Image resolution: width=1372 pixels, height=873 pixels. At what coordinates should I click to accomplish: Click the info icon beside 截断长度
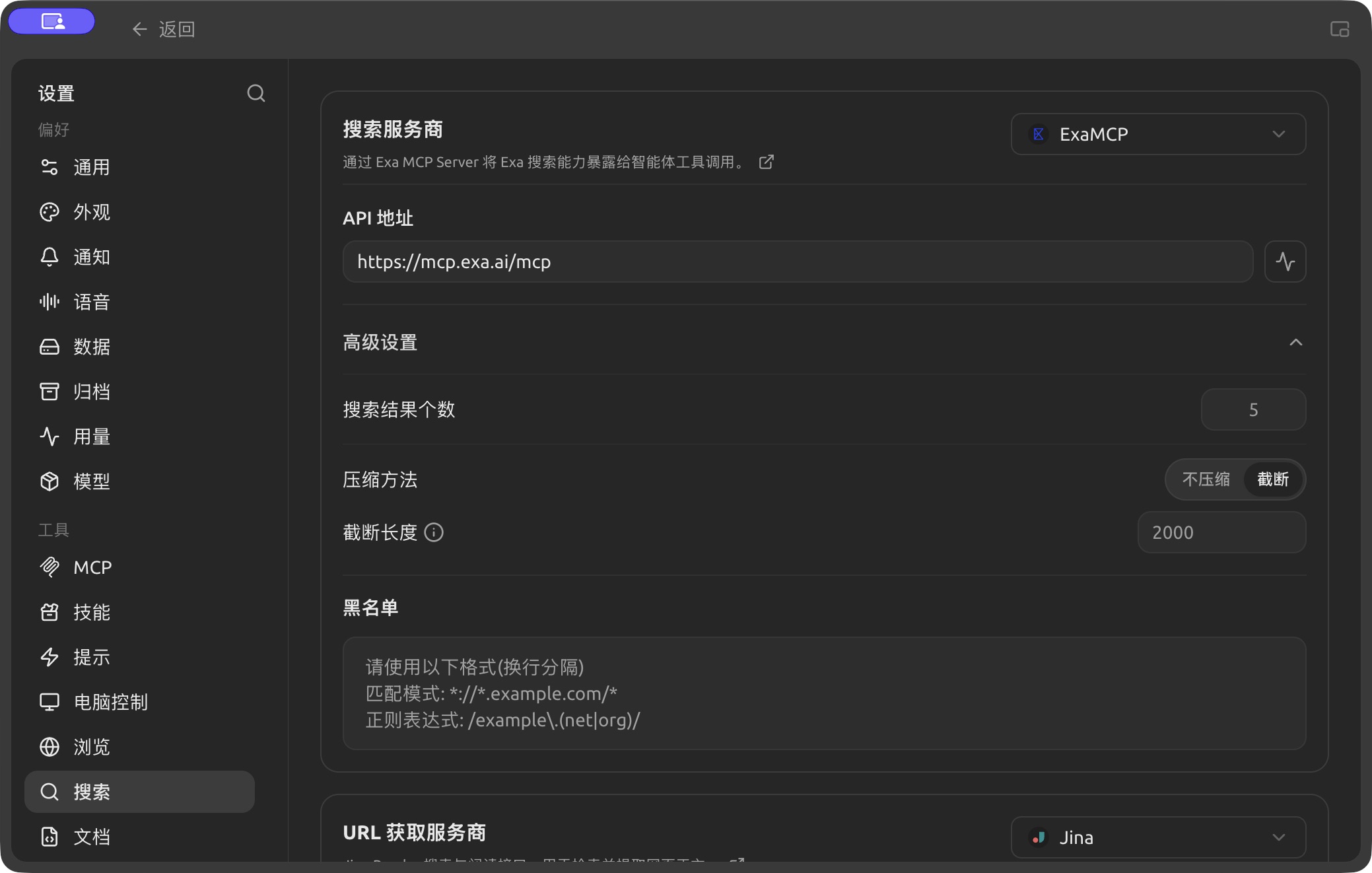[x=434, y=532]
